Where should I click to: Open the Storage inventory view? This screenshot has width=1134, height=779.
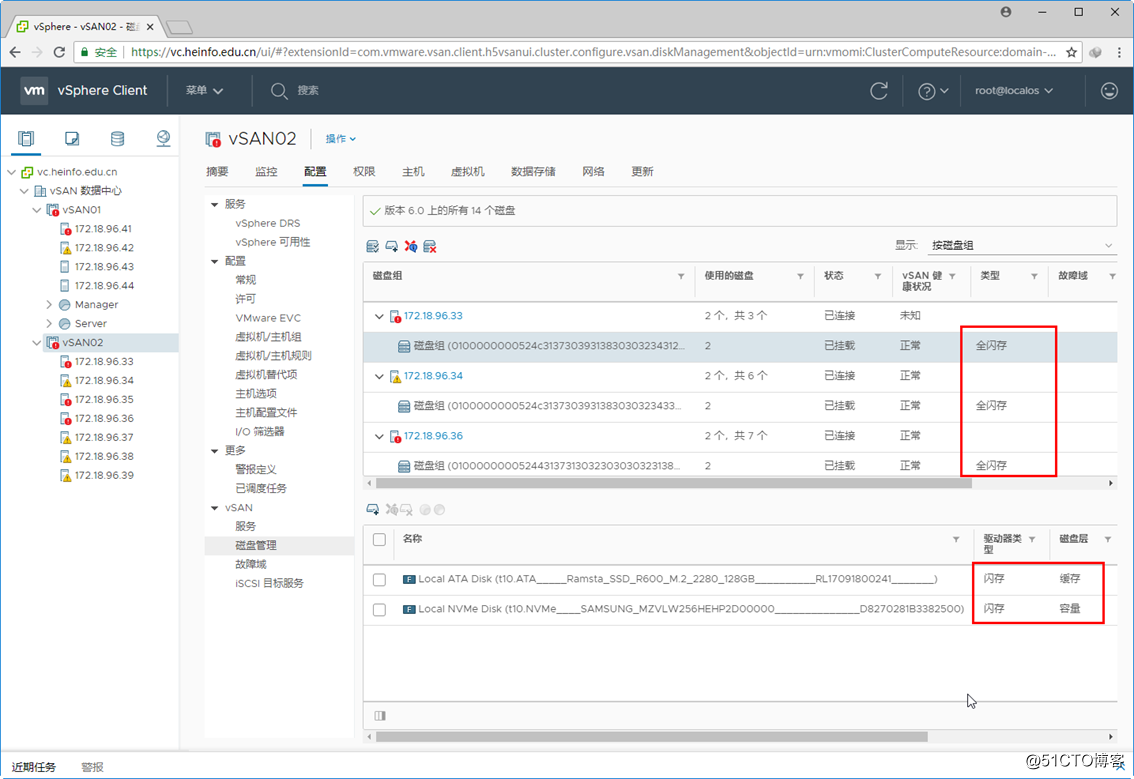[117, 138]
